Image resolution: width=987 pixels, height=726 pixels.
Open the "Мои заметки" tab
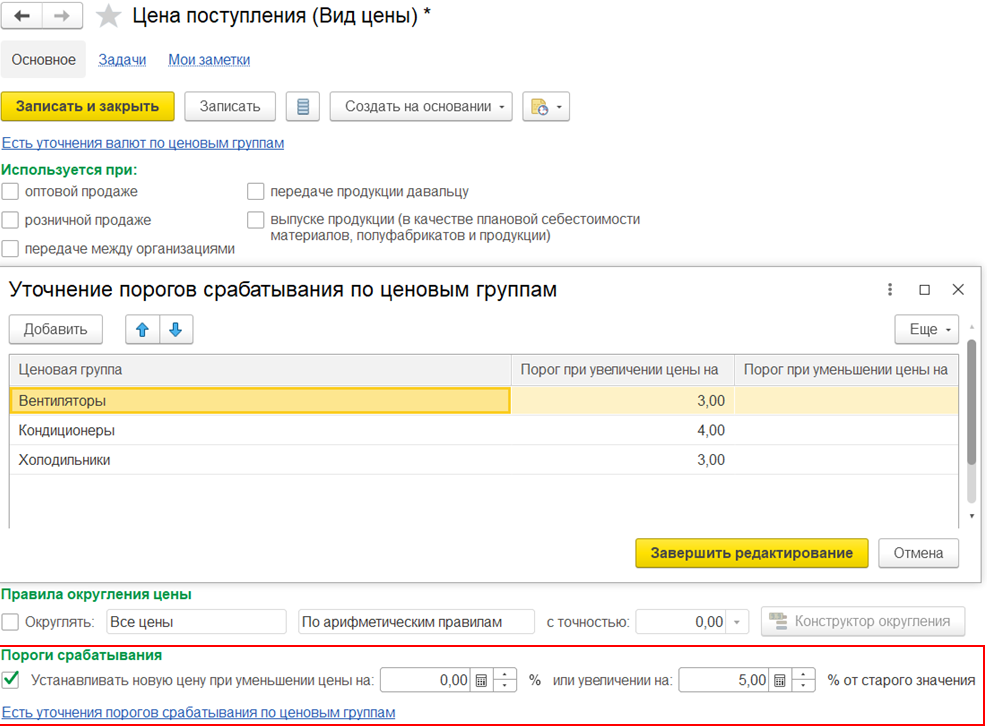[209, 60]
